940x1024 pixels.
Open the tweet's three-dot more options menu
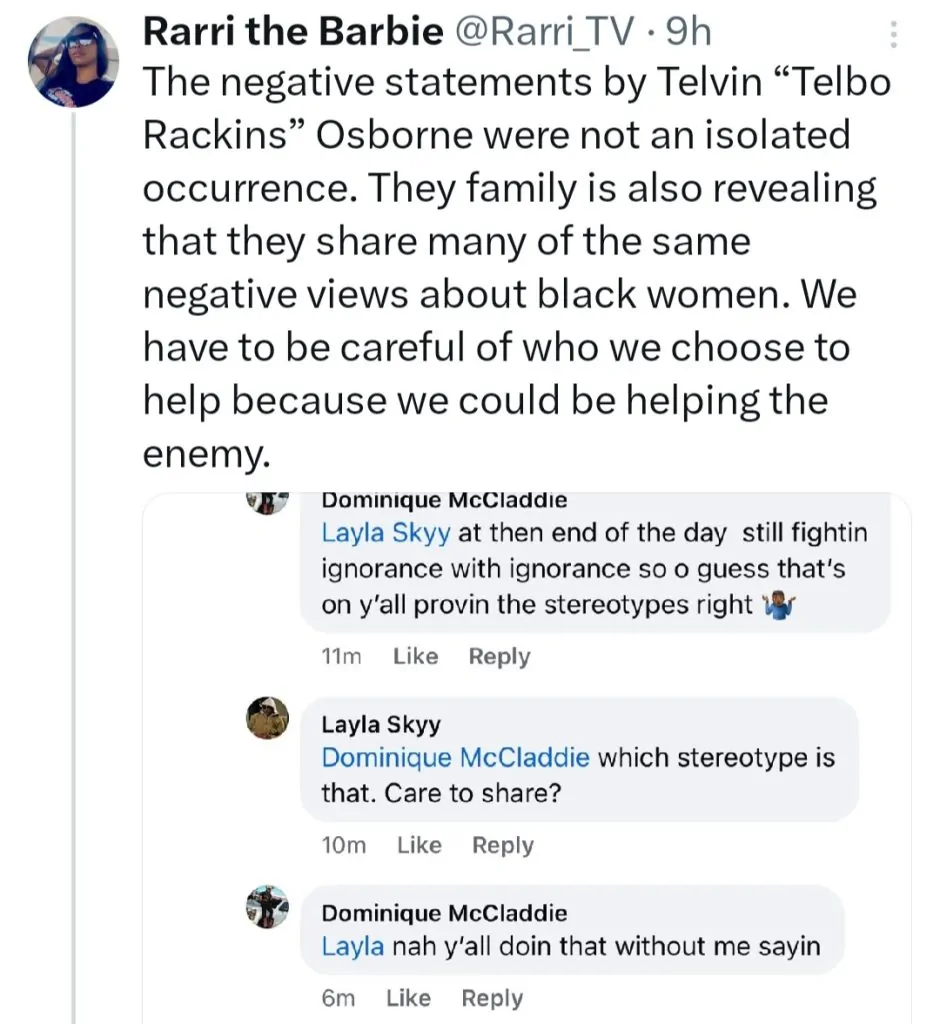(x=893, y=37)
